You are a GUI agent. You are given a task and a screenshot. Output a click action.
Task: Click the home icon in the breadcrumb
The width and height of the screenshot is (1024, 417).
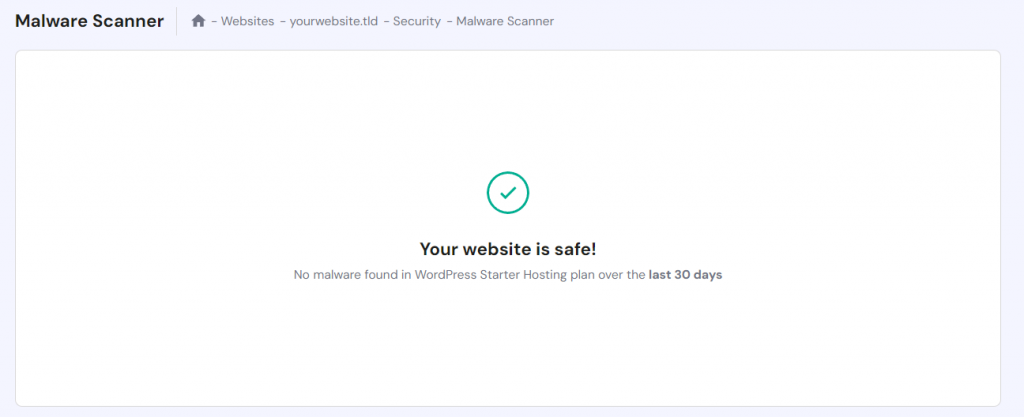tap(198, 21)
